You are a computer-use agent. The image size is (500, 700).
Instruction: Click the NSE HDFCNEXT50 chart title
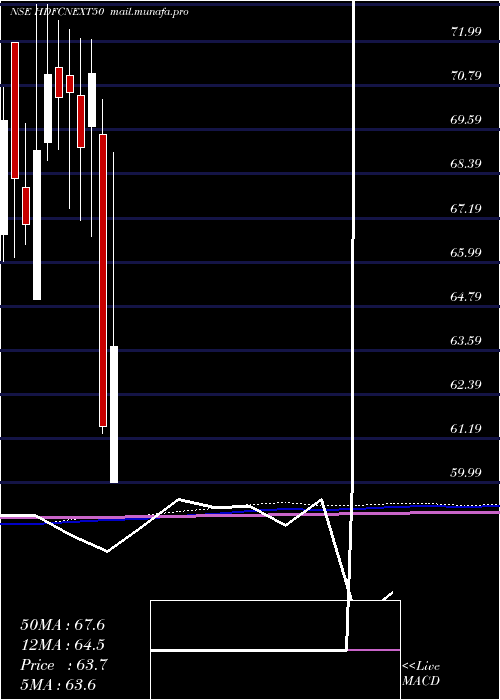(x=57, y=12)
